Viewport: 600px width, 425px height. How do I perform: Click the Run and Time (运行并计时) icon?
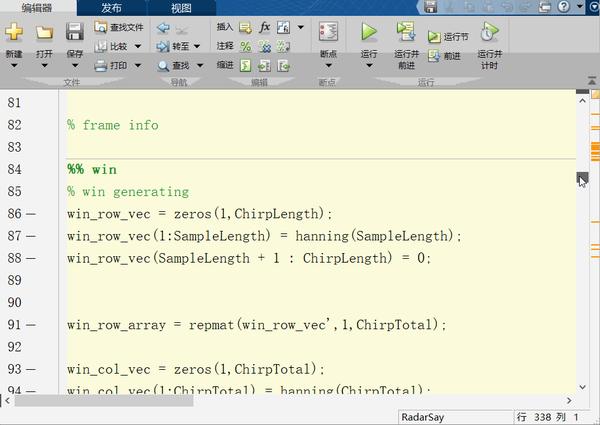click(489, 31)
